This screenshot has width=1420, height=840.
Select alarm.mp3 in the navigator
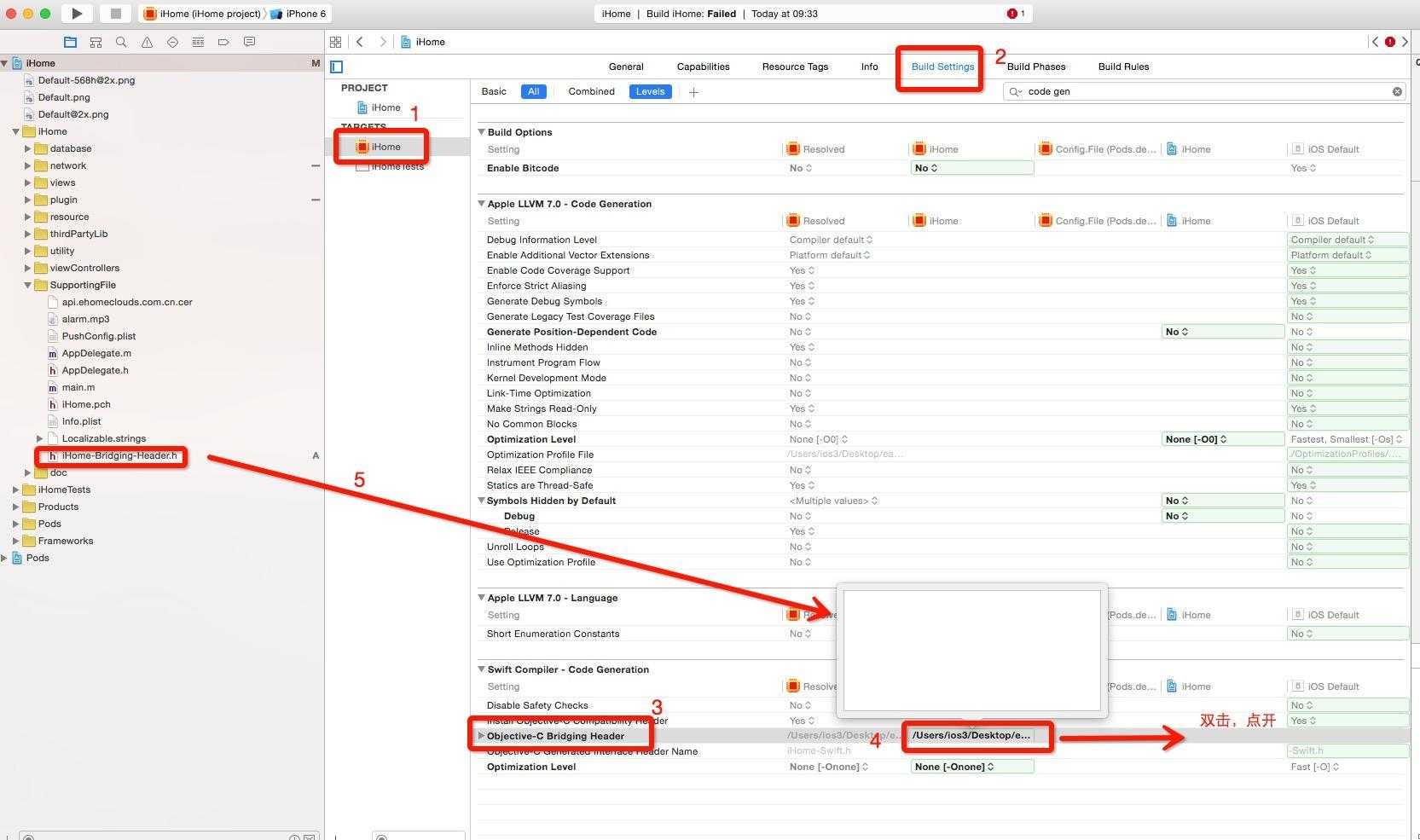(85, 319)
